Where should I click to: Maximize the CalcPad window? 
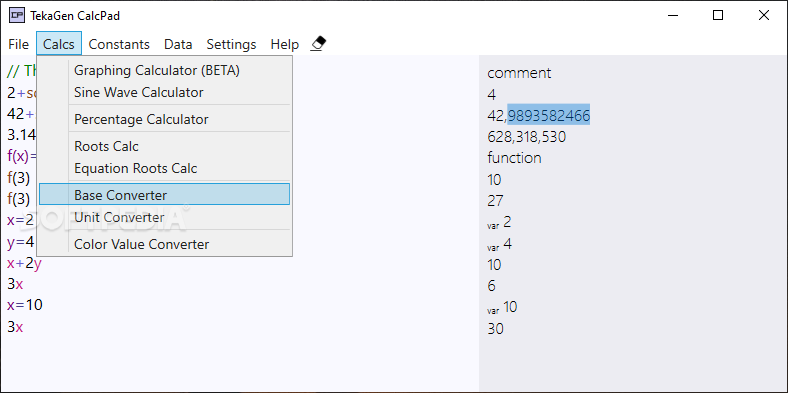718,16
